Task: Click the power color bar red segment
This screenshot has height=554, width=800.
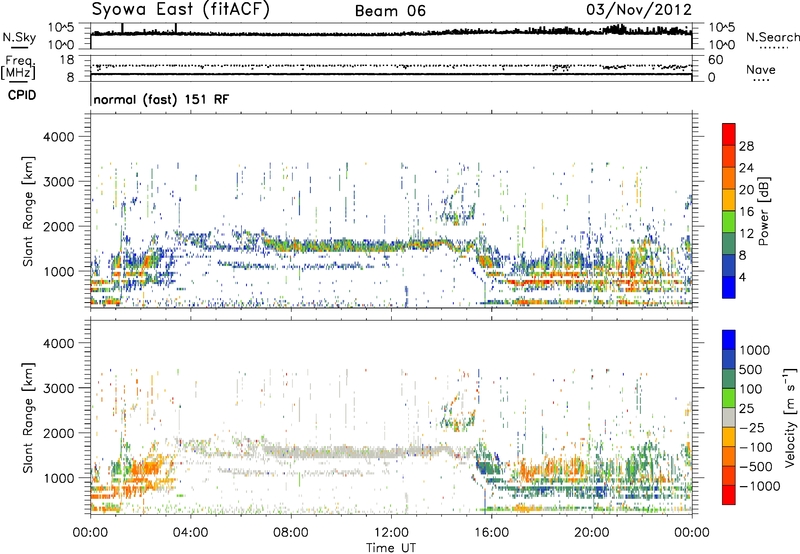Action: click(x=729, y=133)
